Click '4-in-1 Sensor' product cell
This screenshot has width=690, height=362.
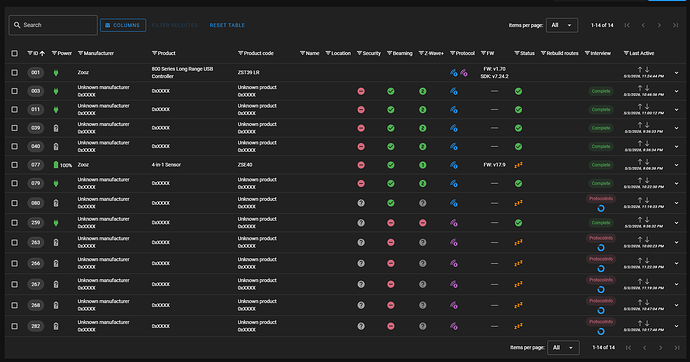tap(166, 165)
